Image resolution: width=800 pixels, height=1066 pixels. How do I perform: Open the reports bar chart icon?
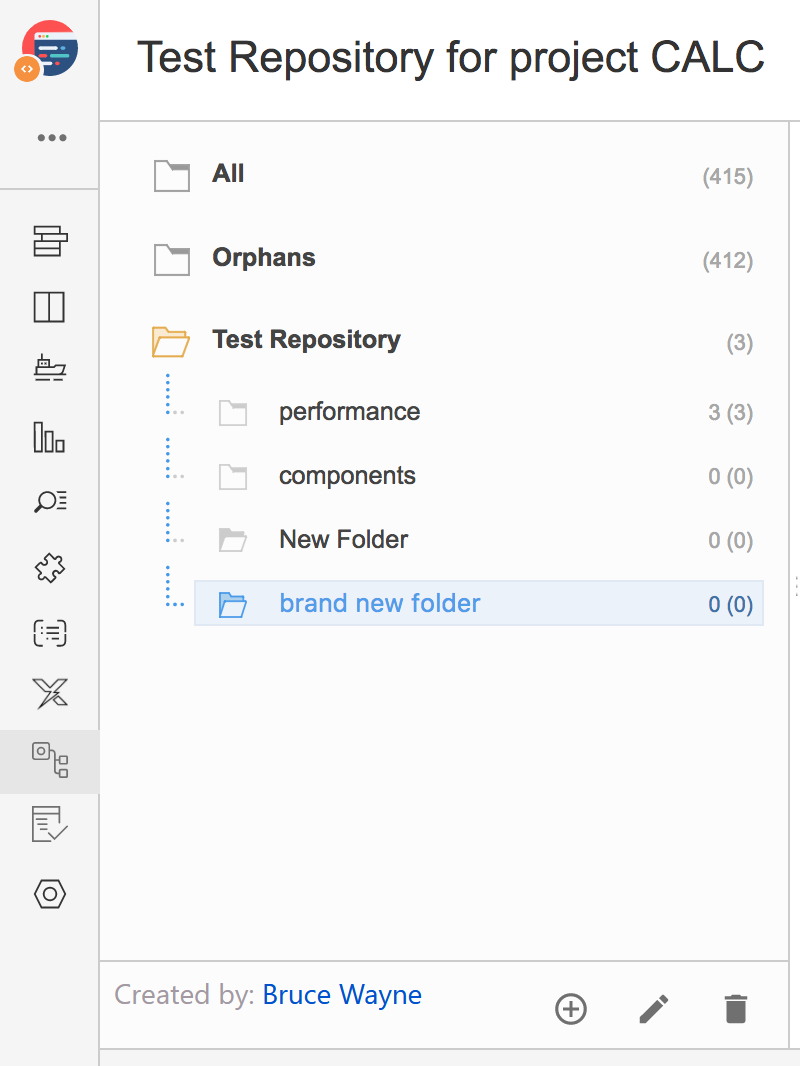pyautogui.click(x=49, y=437)
